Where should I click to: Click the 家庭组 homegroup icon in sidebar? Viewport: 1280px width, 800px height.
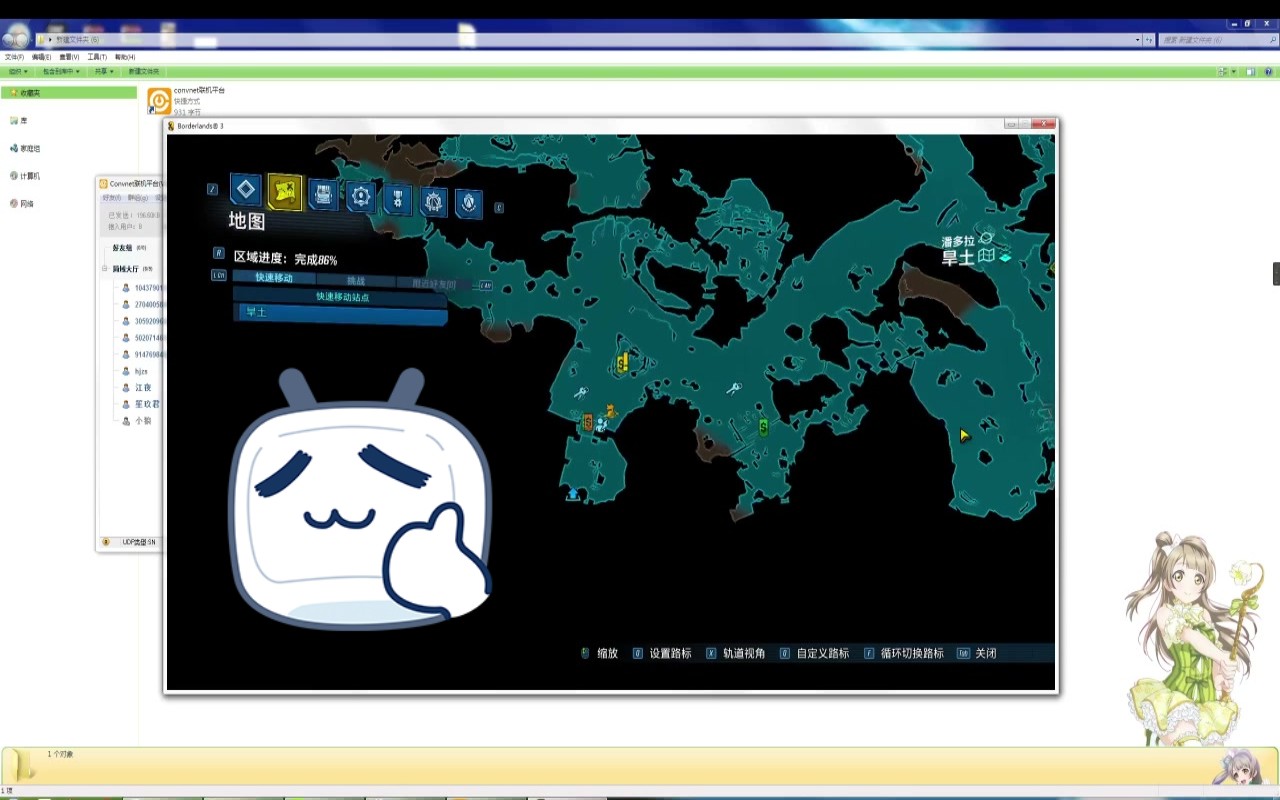click(x=13, y=148)
